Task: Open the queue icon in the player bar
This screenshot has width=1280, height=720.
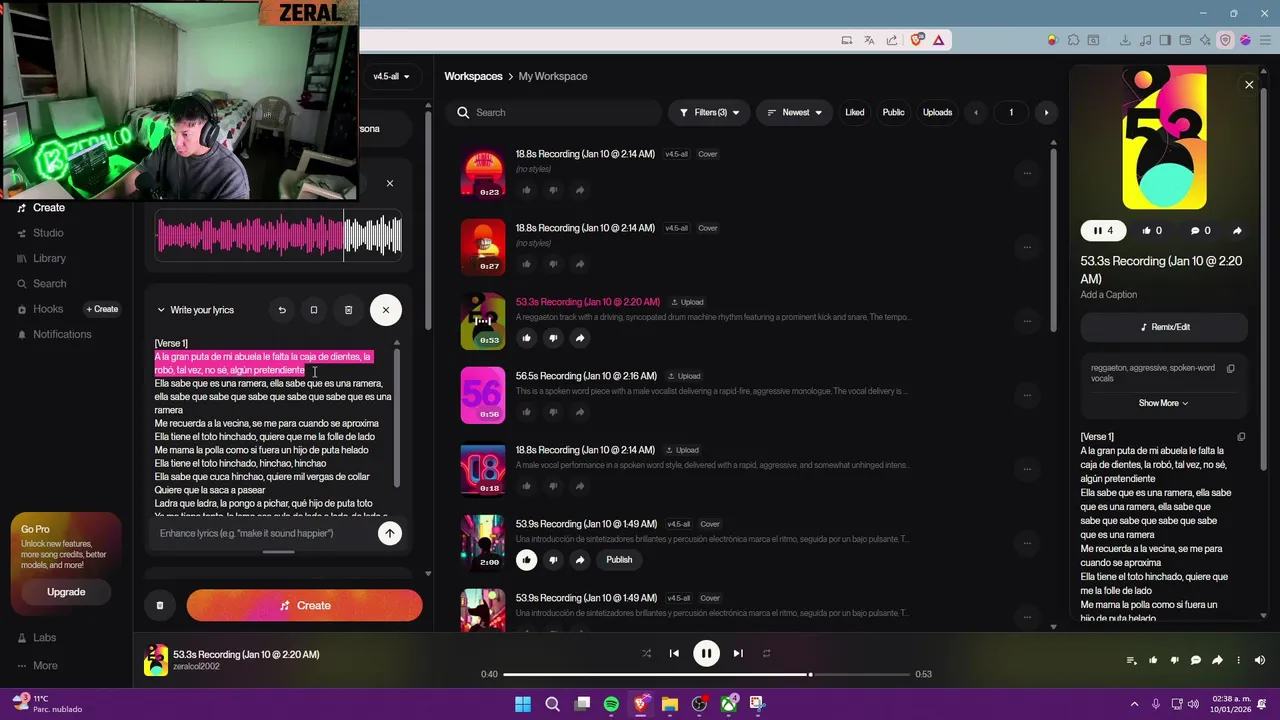Action: tap(1131, 660)
